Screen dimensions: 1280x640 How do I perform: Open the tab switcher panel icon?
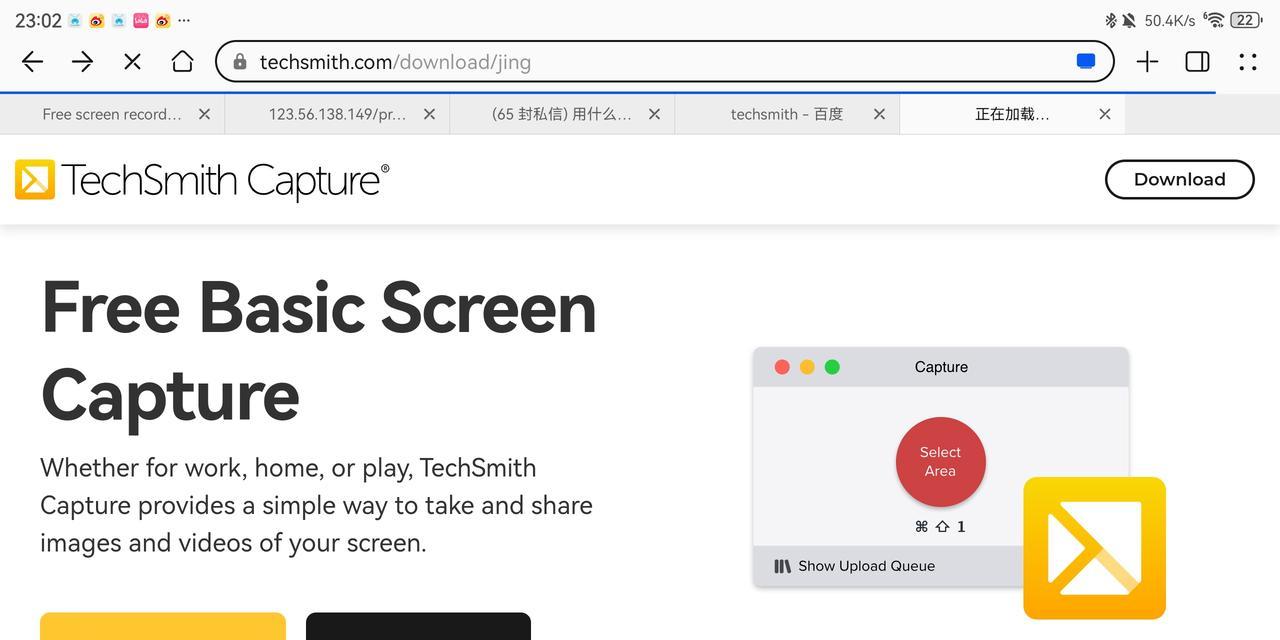pyautogui.click(x=1197, y=62)
